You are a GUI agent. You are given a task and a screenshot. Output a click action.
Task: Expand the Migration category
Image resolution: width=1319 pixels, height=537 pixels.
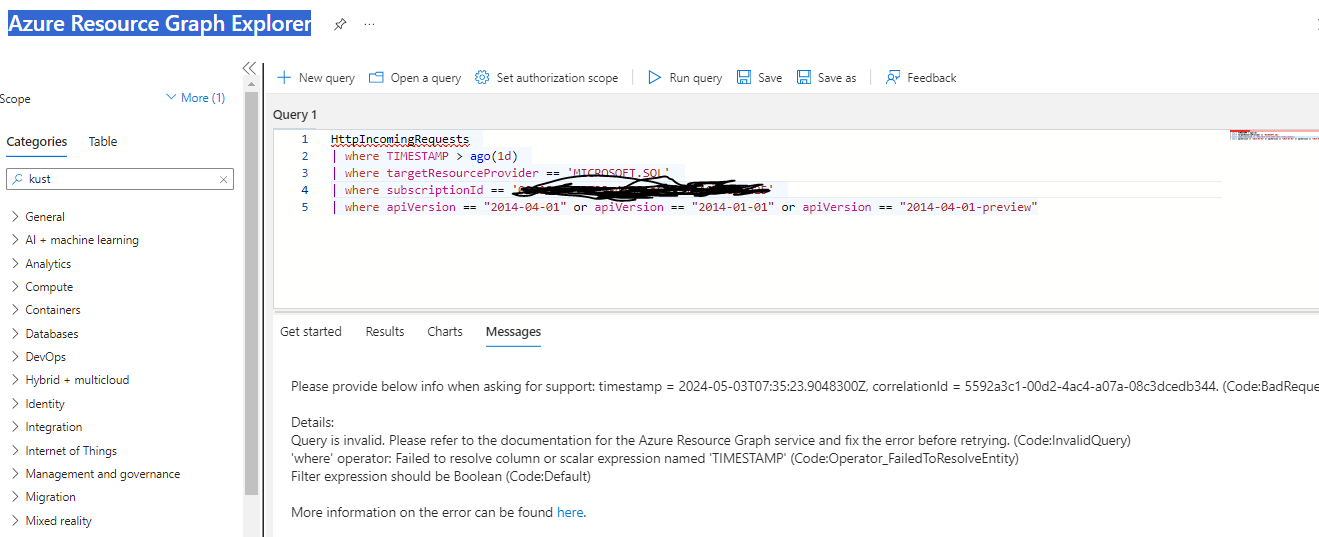click(15, 497)
